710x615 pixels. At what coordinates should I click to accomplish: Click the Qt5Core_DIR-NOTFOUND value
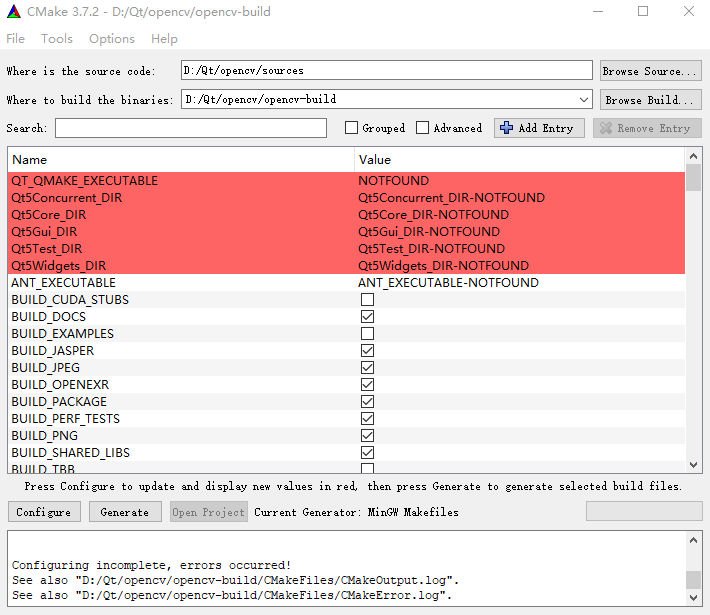coord(433,215)
